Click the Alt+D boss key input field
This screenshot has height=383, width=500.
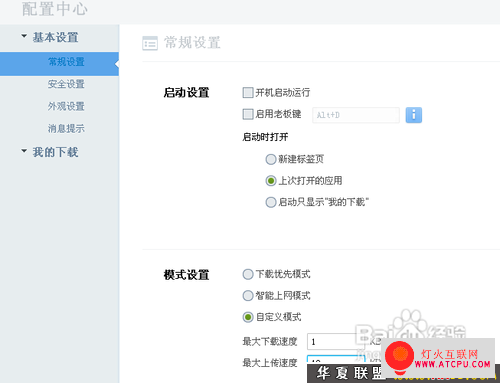(356, 115)
